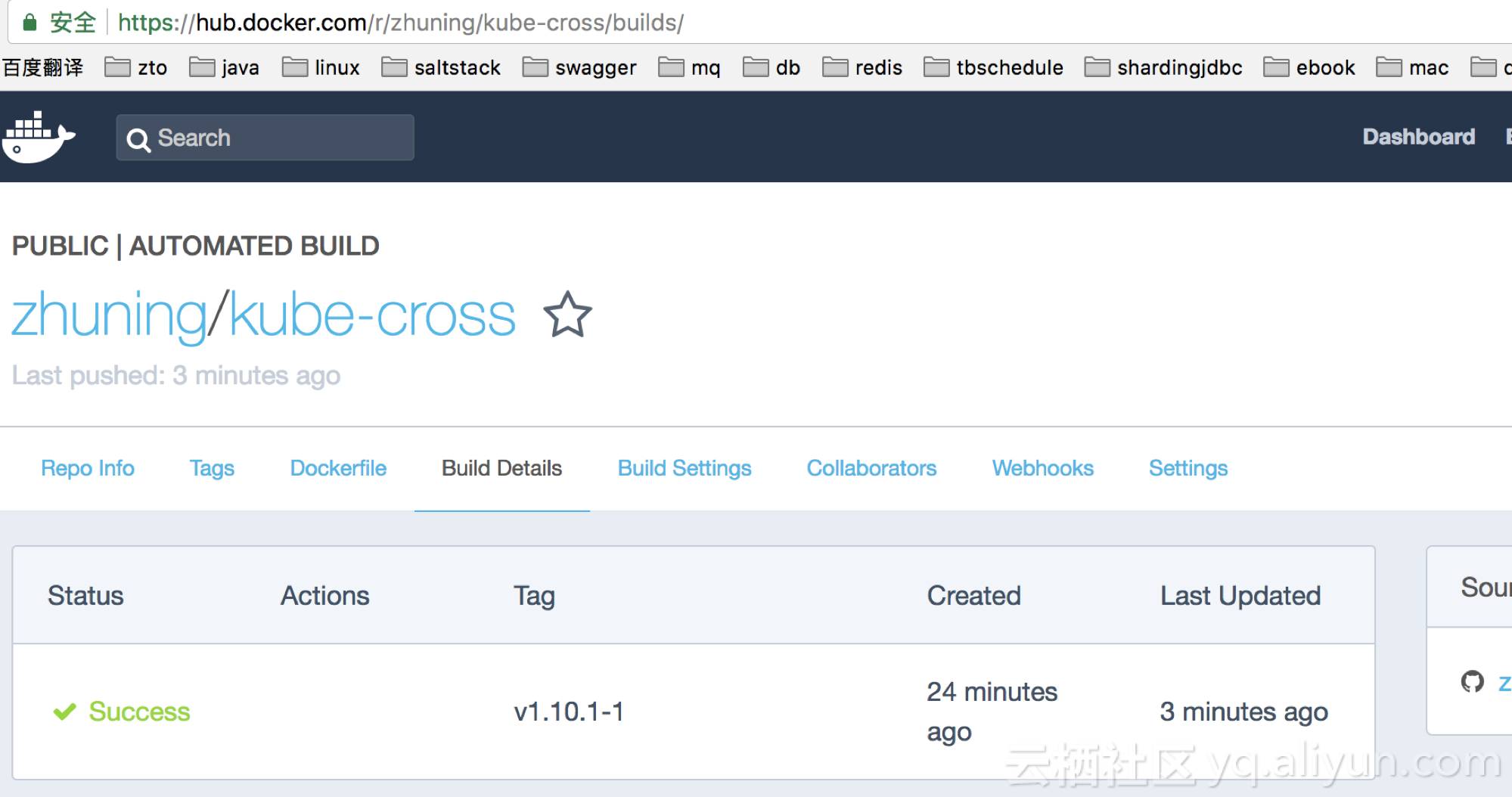Viewport: 1512px width, 797px height.
Task: Star the zhuning/kube-cross repository
Action: click(x=567, y=315)
